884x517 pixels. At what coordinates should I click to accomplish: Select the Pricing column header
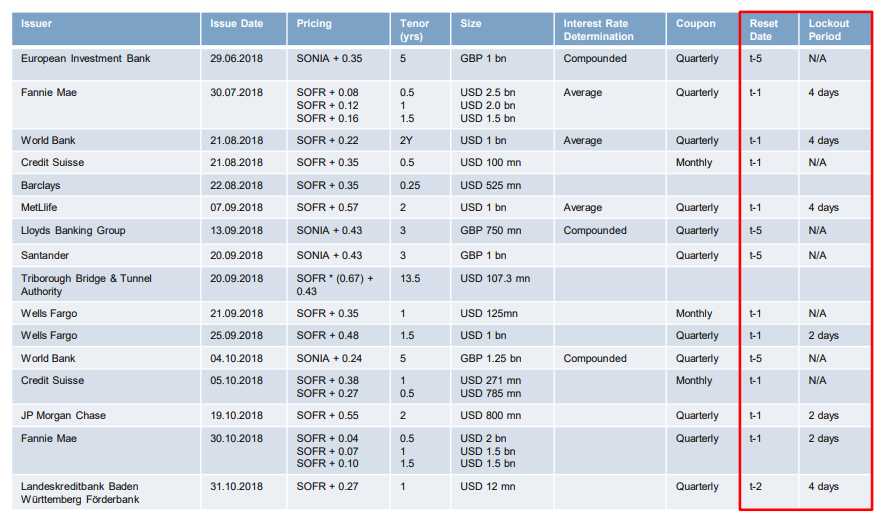click(x=339, y=29)
